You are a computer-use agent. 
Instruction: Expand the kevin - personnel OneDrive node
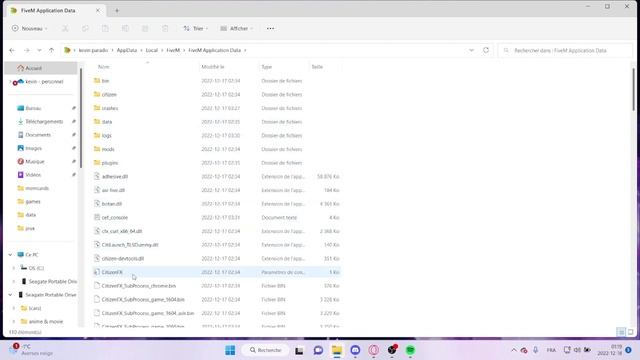(x=10, y=82)
